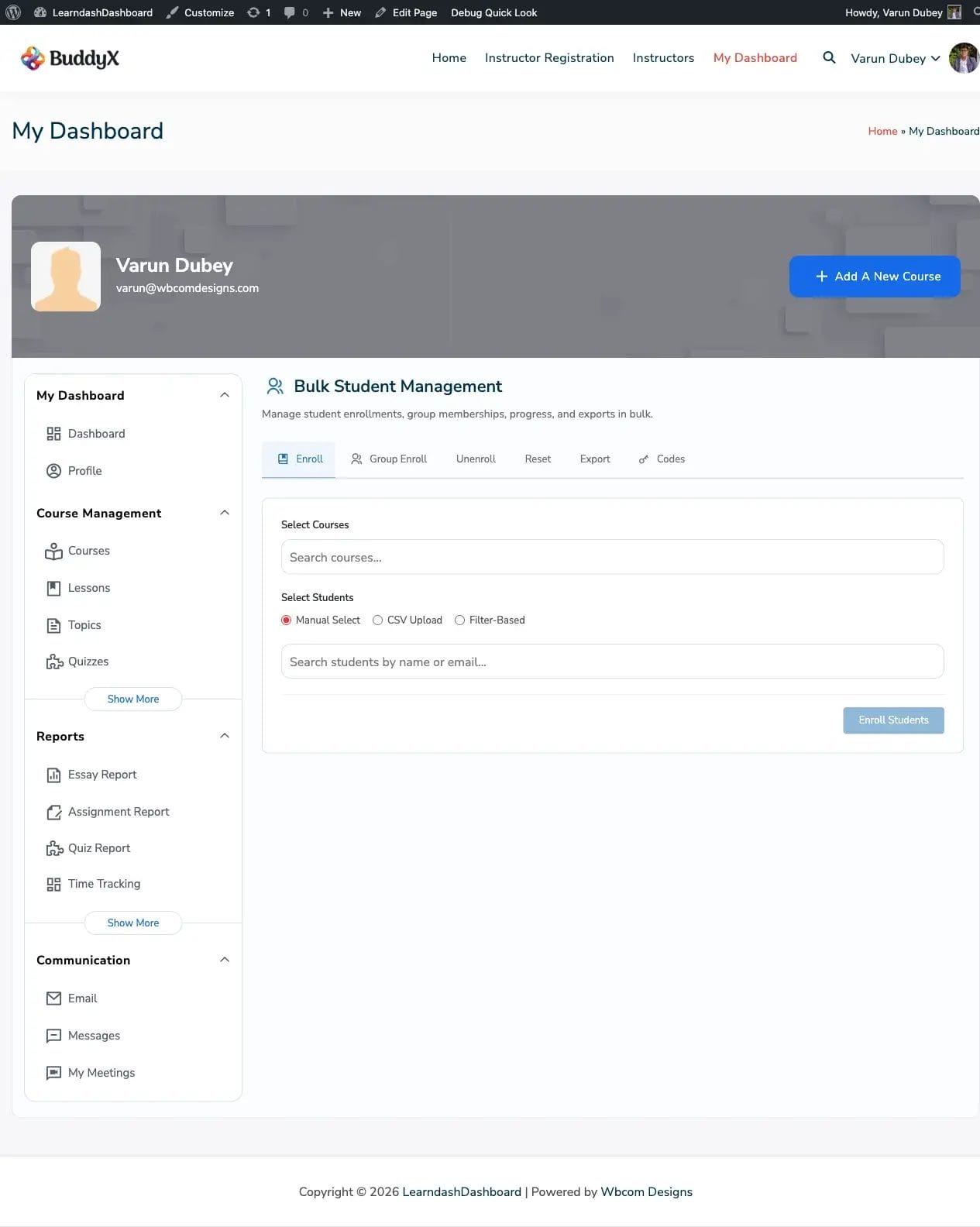Viewport: 980px width, 1227px height.
Task: Click the Profile user icon in the sidebar
Action: 53,471
